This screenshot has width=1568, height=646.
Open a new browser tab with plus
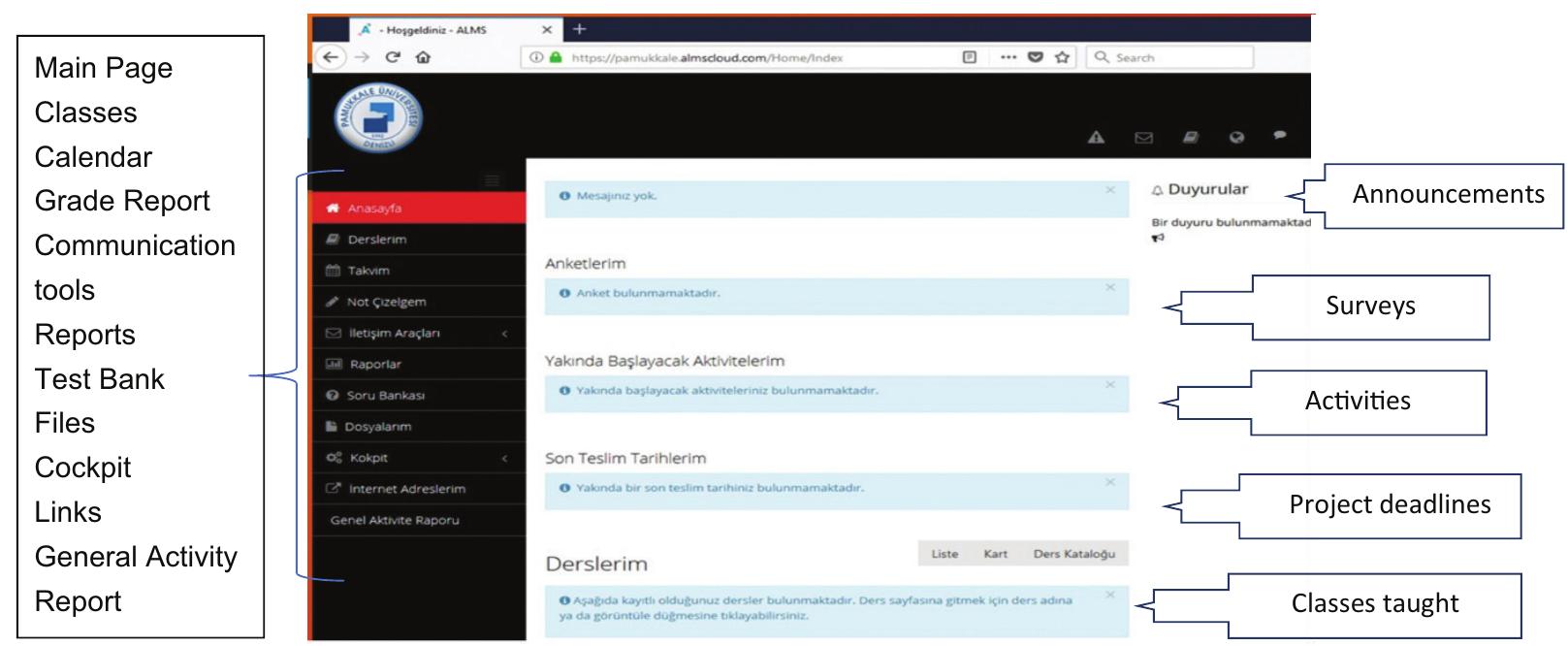579,29
